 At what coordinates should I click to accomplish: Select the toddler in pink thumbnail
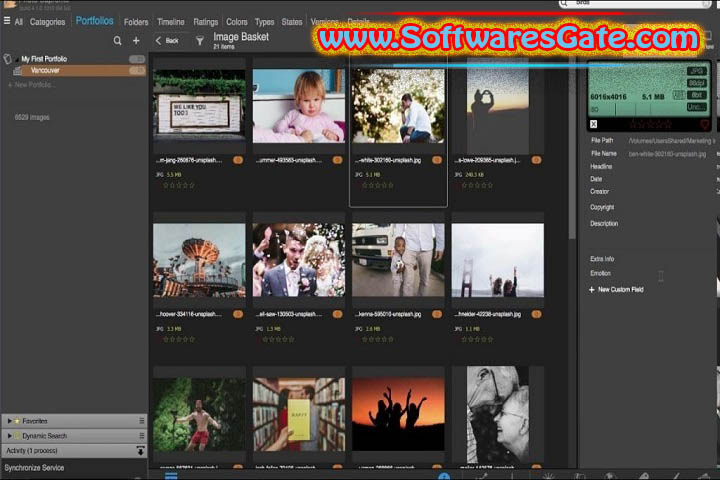[299, 106]
